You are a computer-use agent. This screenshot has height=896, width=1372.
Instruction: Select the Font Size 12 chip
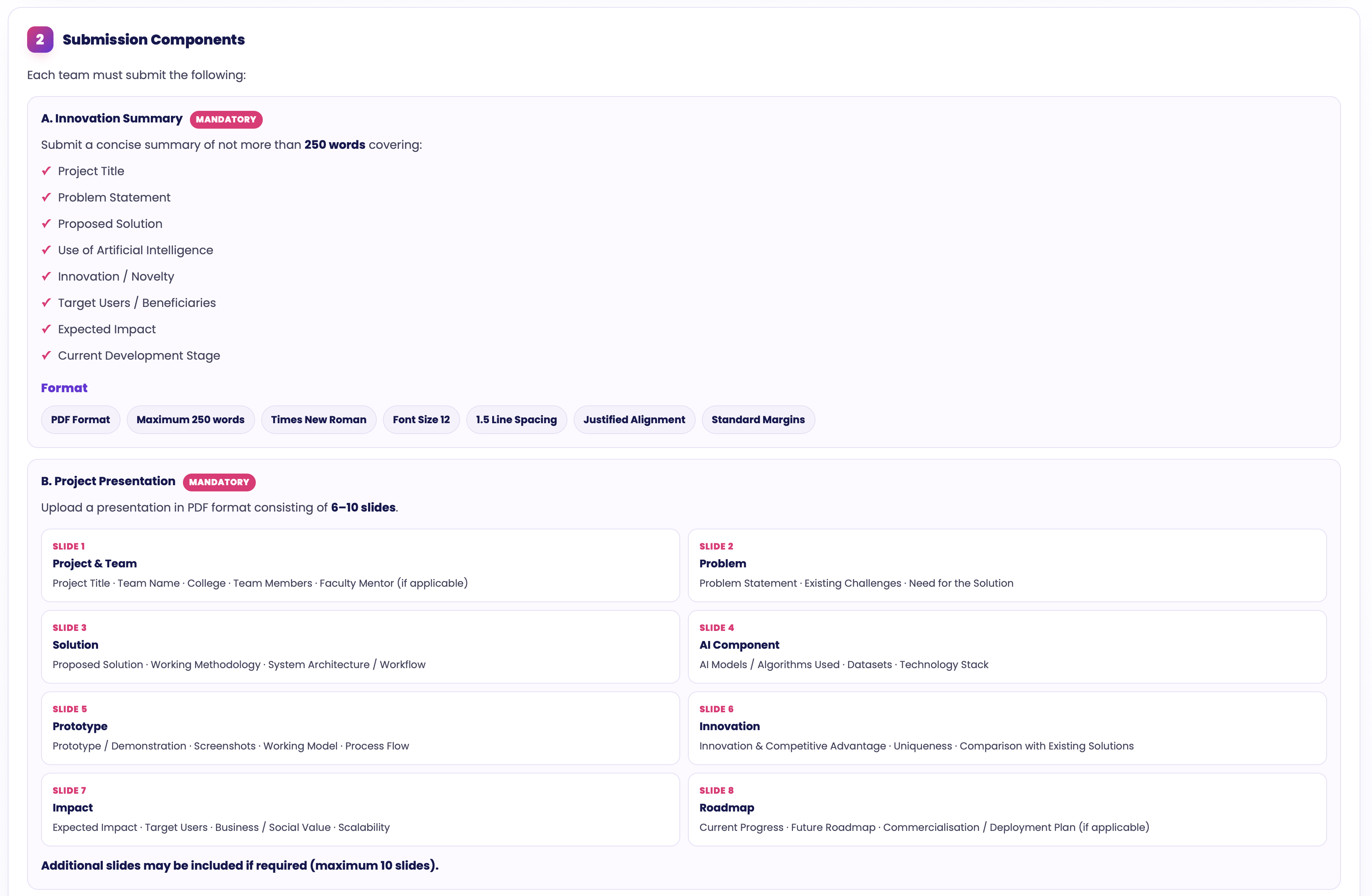[421, 420]
